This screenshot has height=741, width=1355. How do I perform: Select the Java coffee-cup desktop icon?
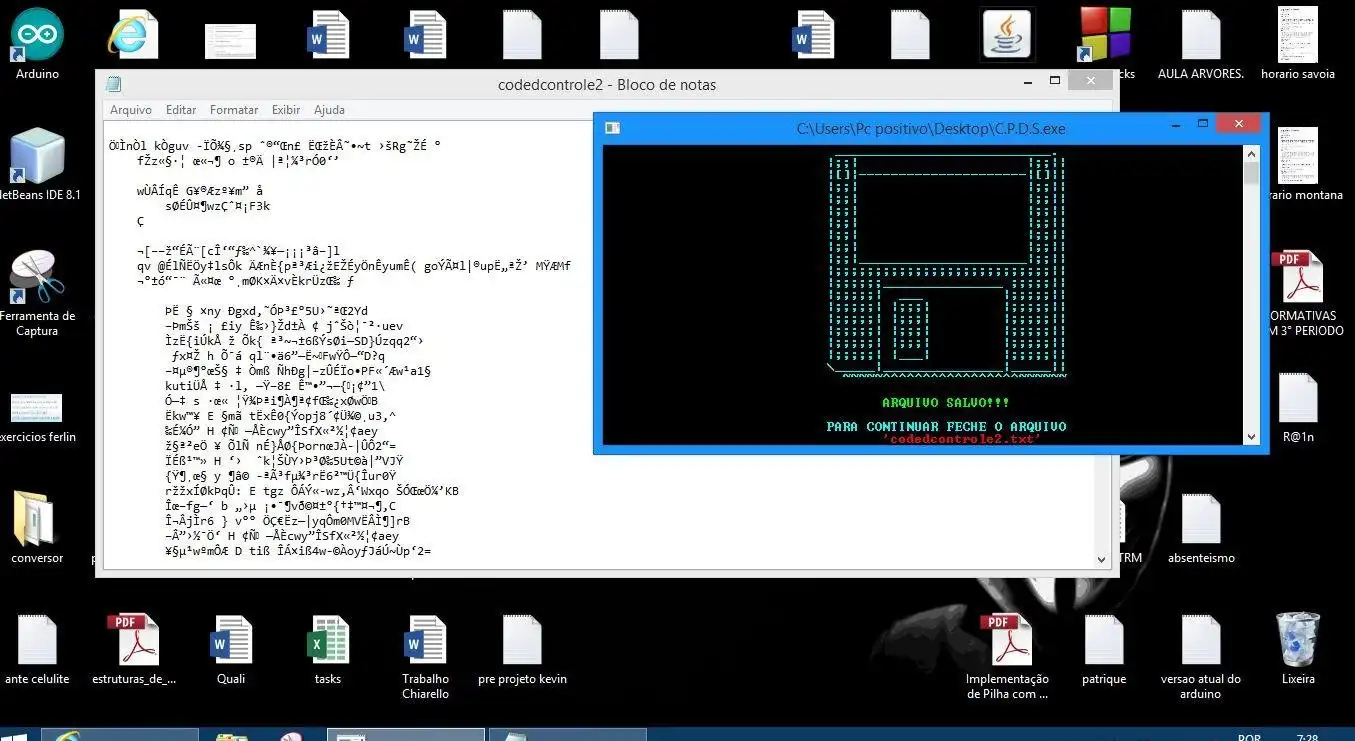1007,35
